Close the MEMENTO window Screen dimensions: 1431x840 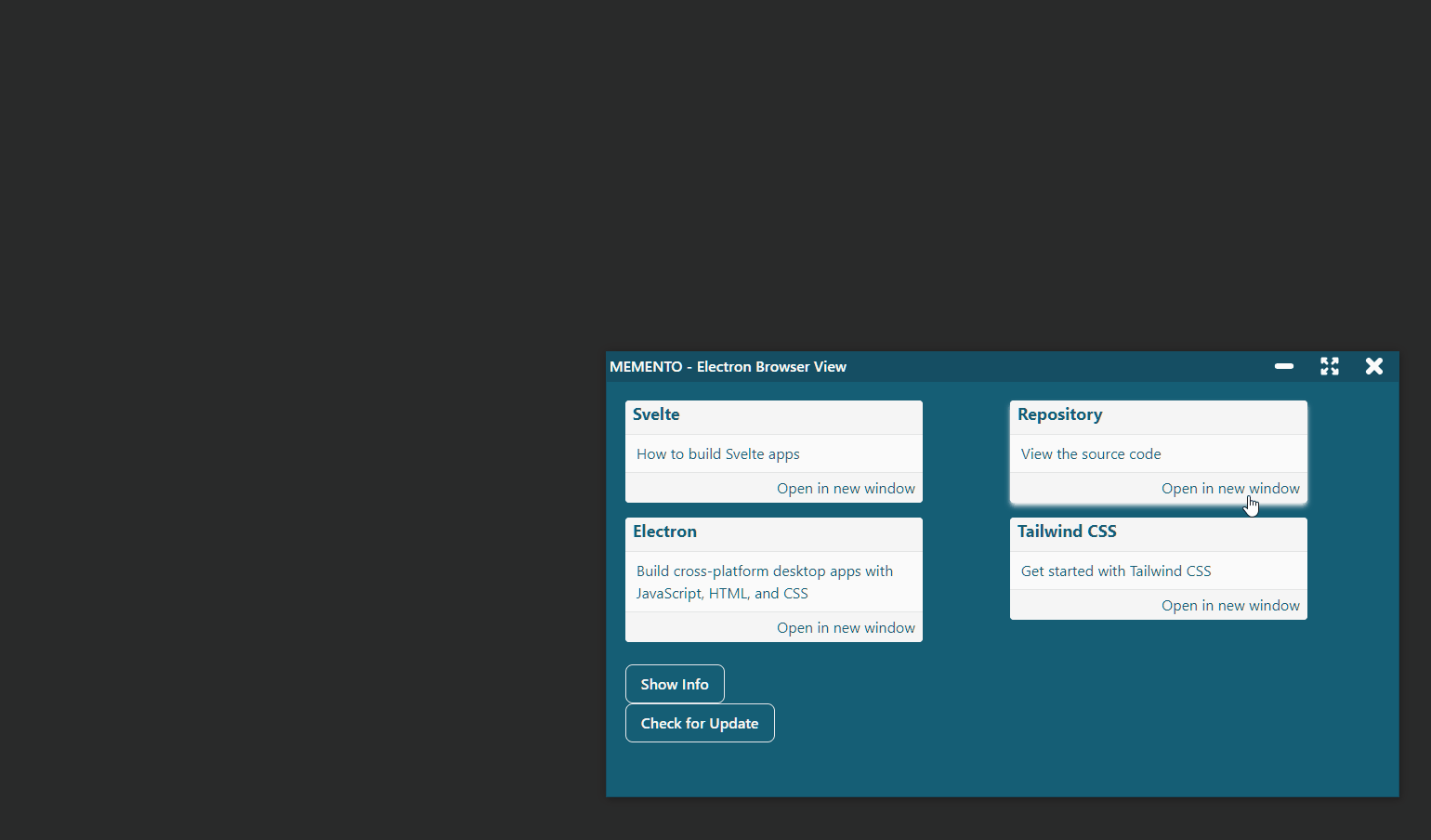[x=1374, y=366]
